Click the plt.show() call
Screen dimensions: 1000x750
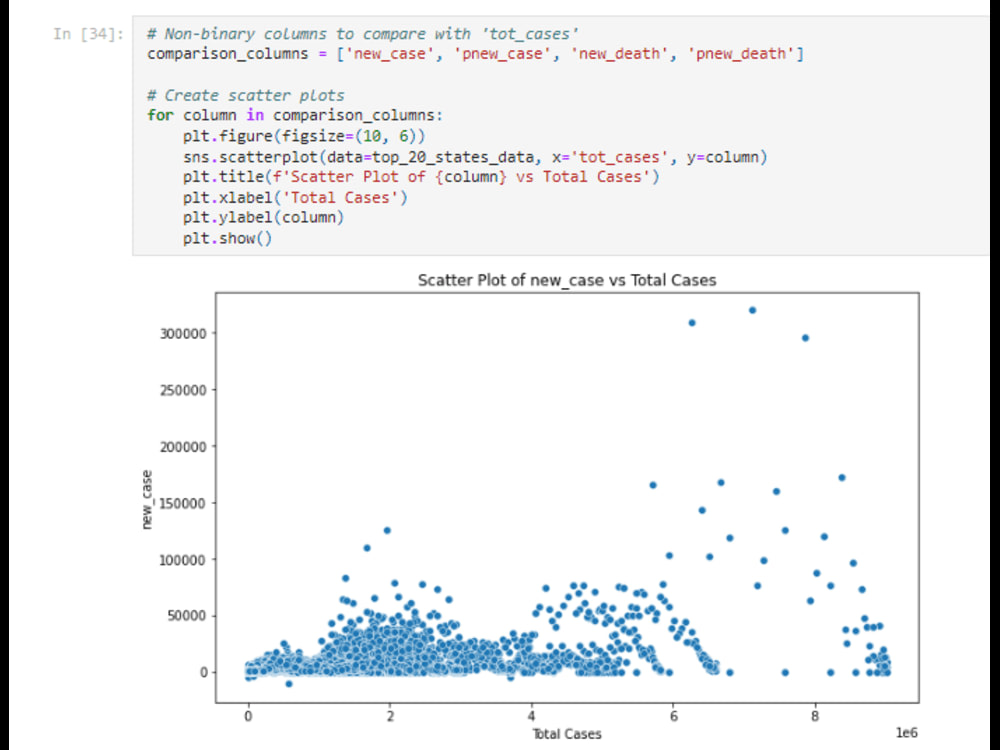coord(230,238)
